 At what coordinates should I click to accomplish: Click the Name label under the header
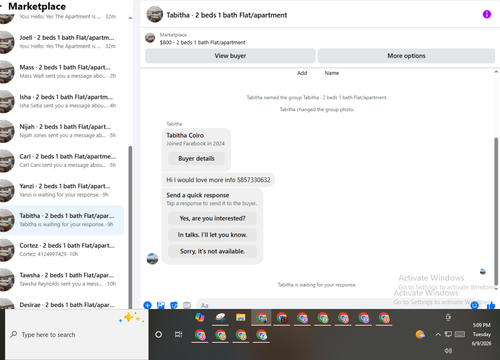click(x=332, y=73)
